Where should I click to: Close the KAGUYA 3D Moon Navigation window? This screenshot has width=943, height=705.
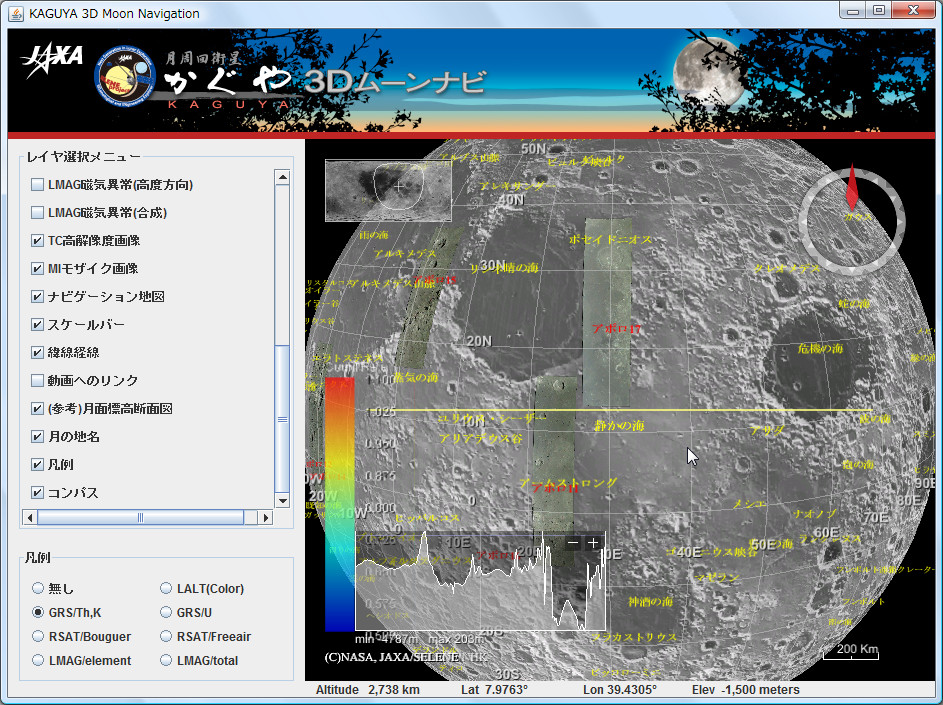point(914,11)
